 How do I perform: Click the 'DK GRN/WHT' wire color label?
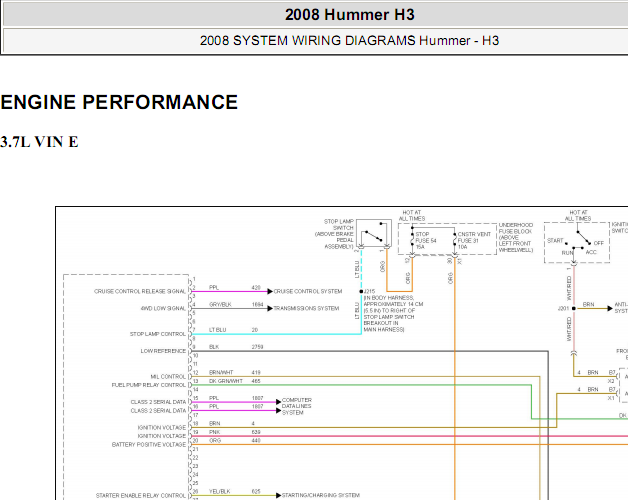[x=226, y=381]
